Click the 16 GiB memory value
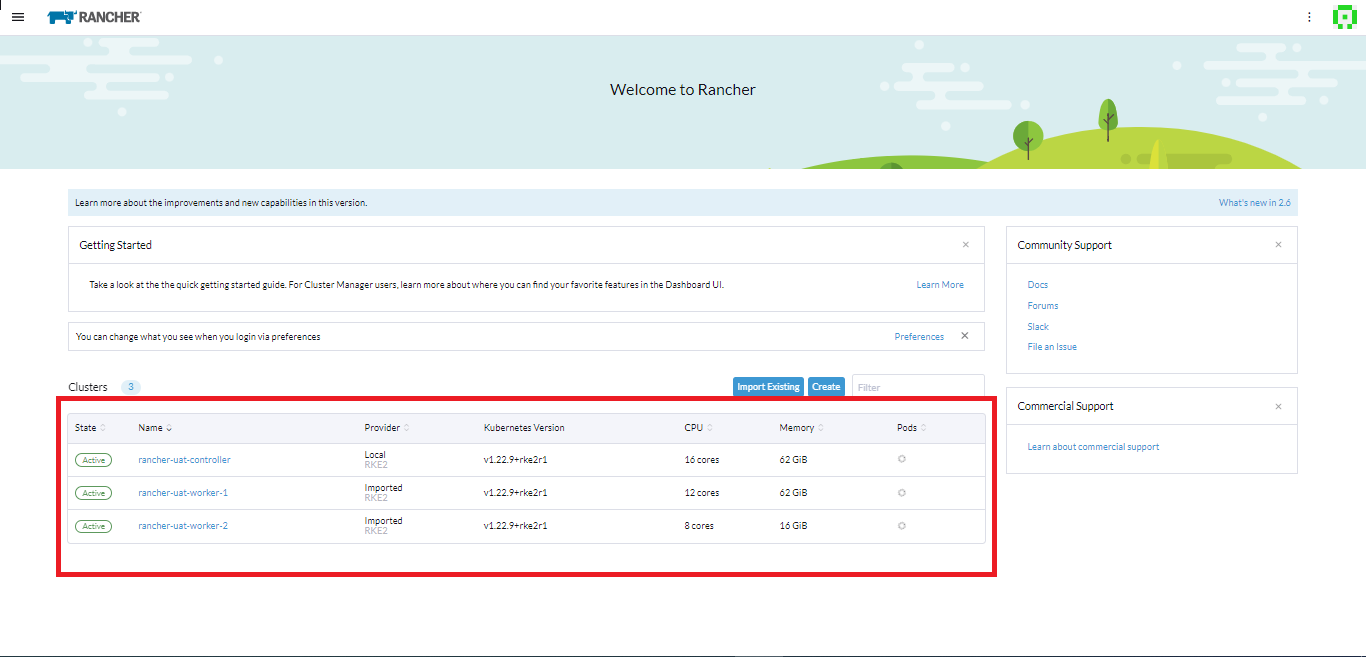Image resolution: width=1366 pixels, height=657 pixels. (793, 526)
